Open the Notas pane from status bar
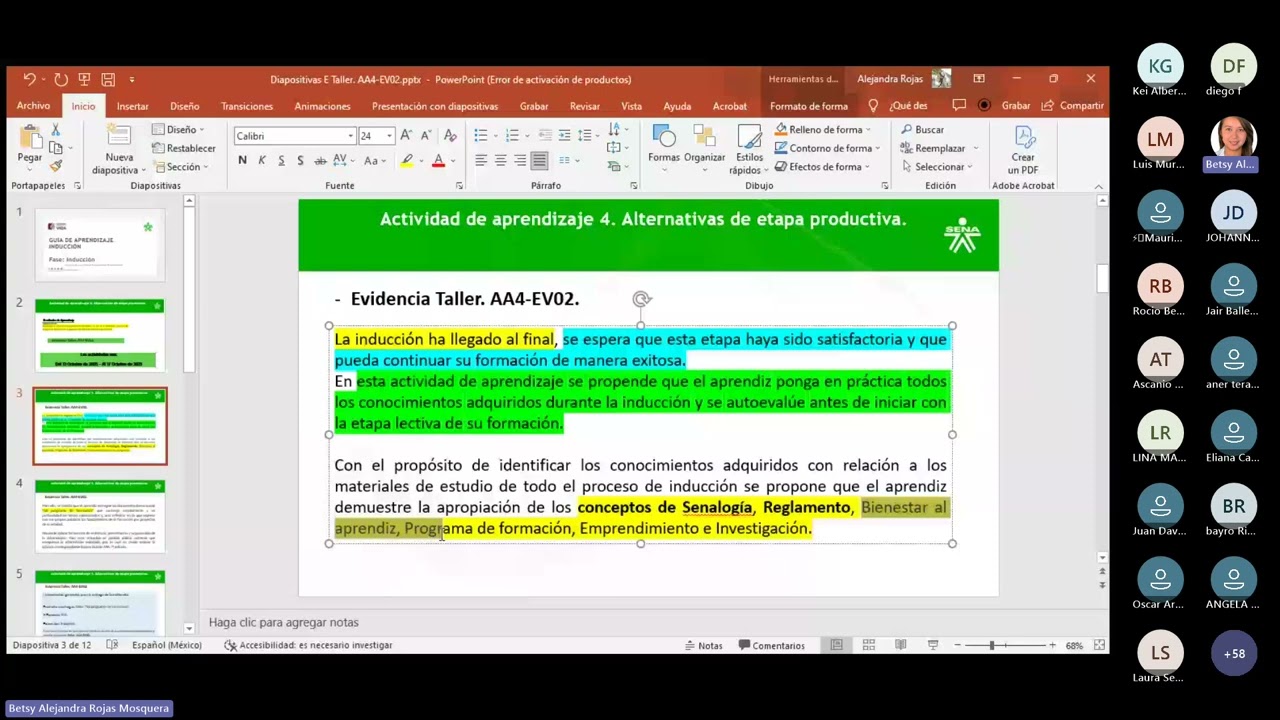 [x=702, y=645]
